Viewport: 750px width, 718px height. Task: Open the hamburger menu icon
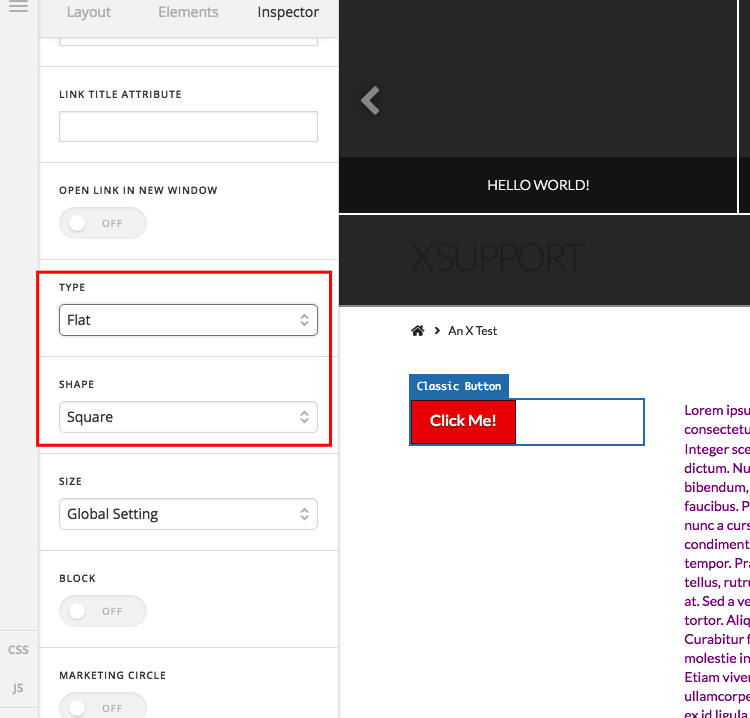(x=18, y=6)
